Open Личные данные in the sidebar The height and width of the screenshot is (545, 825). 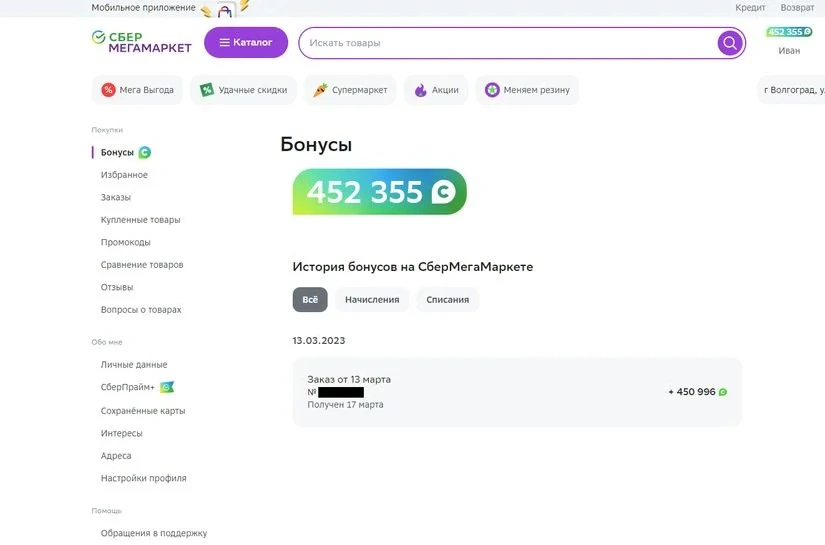coord(134,365)
